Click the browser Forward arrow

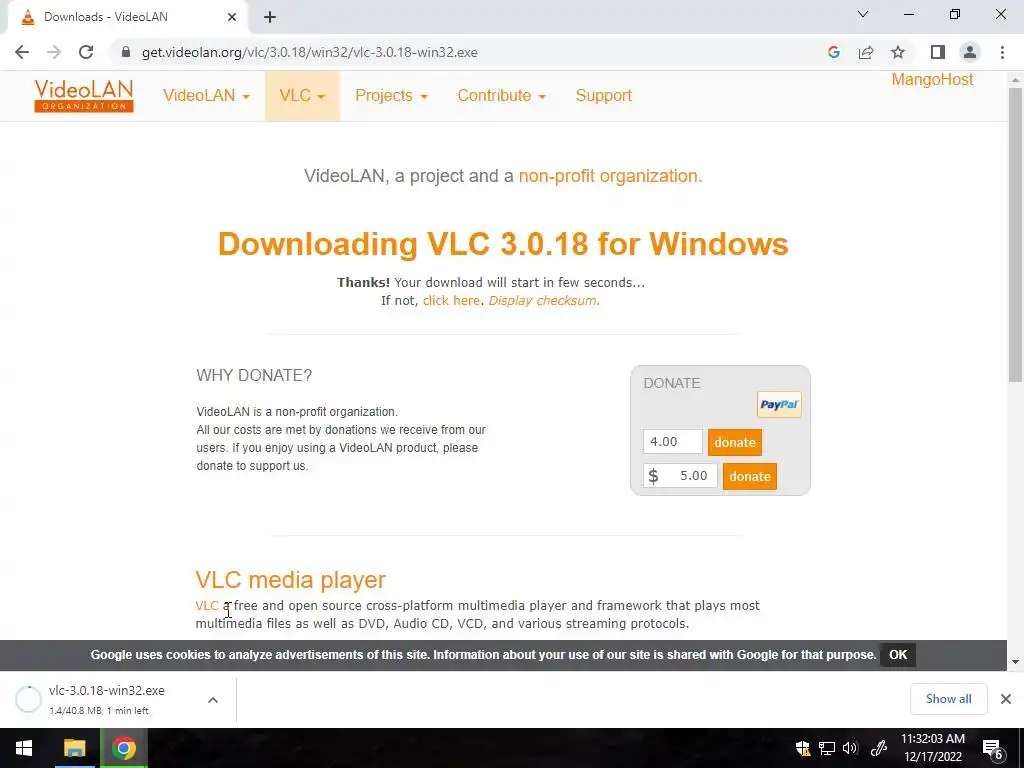[x=54, y=52]
